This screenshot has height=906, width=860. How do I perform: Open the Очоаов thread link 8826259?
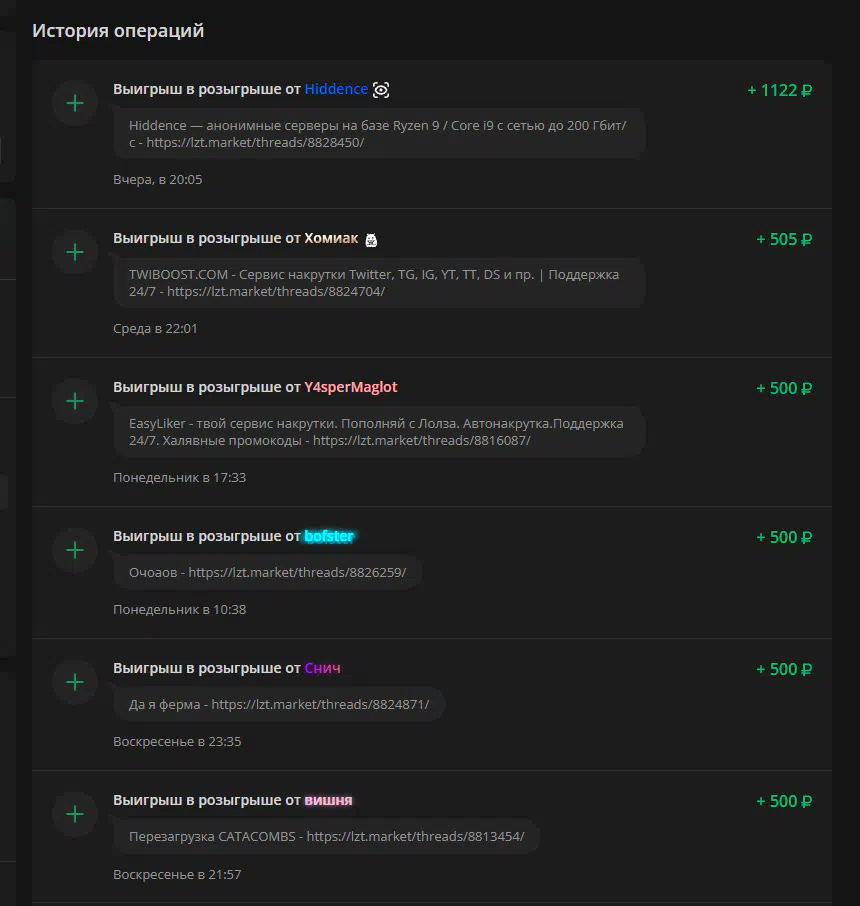point(297,573)
